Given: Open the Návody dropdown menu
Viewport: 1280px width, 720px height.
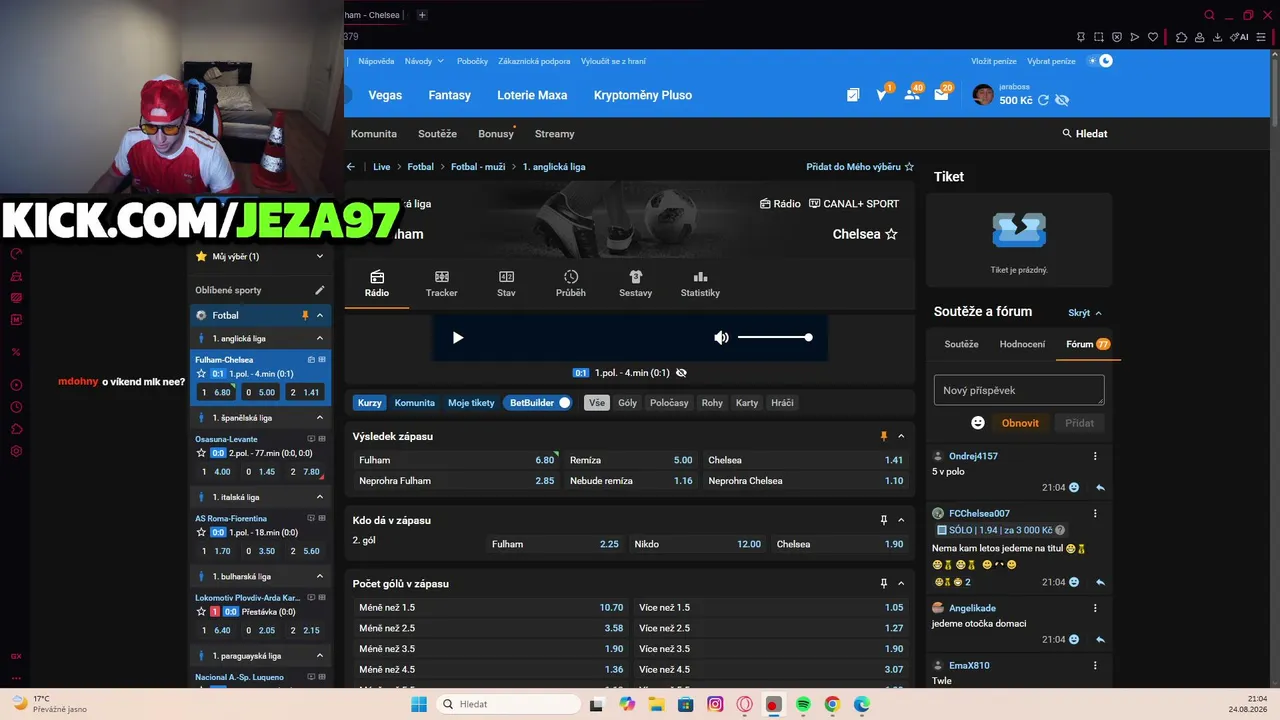Looking at the screenshot, I should (x=424, y=61).
